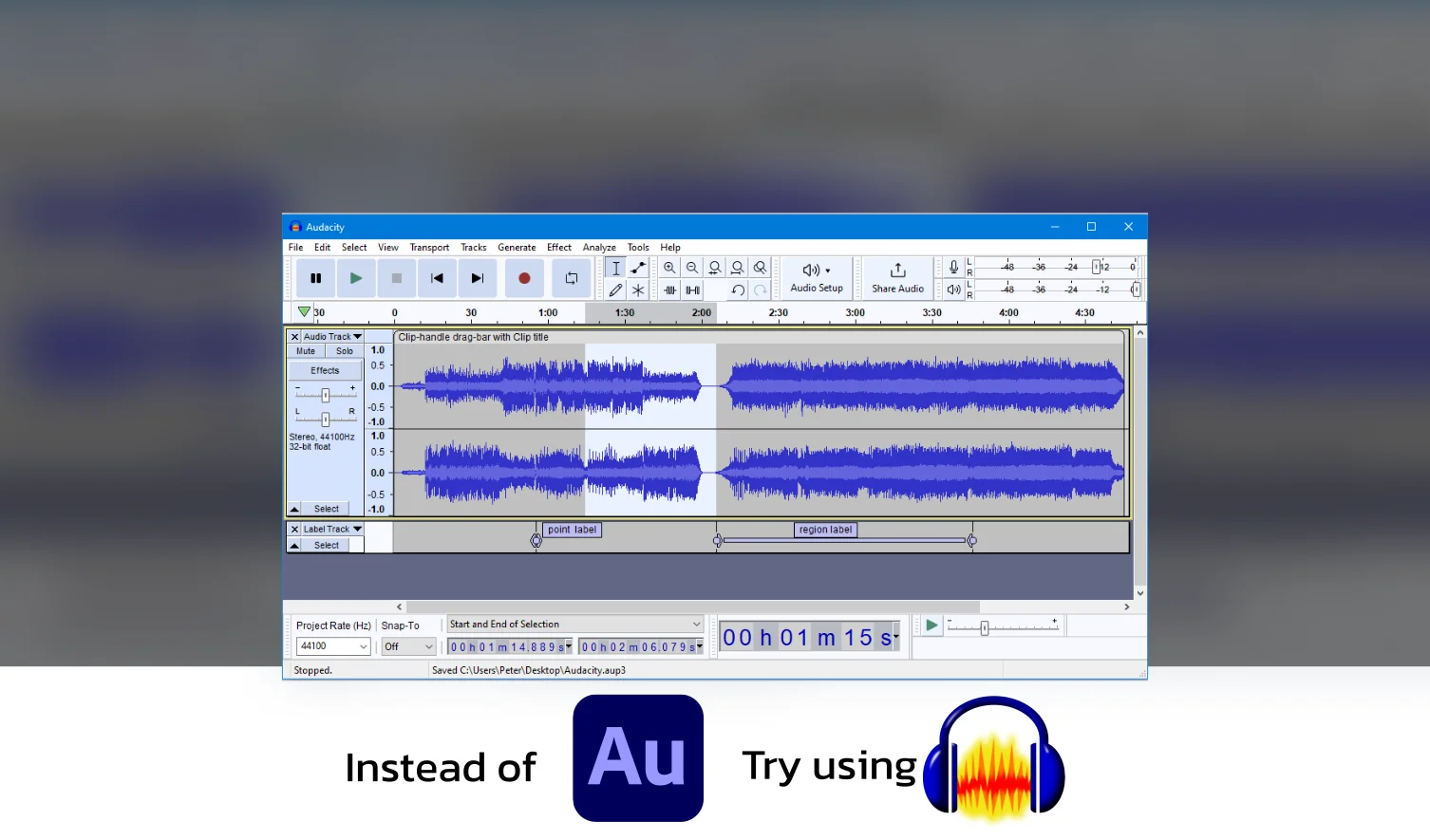This screenshot has height=840, width=1430.
Task: Select the Draw tool
Action: pyautogui.click(x=614, y=290)
